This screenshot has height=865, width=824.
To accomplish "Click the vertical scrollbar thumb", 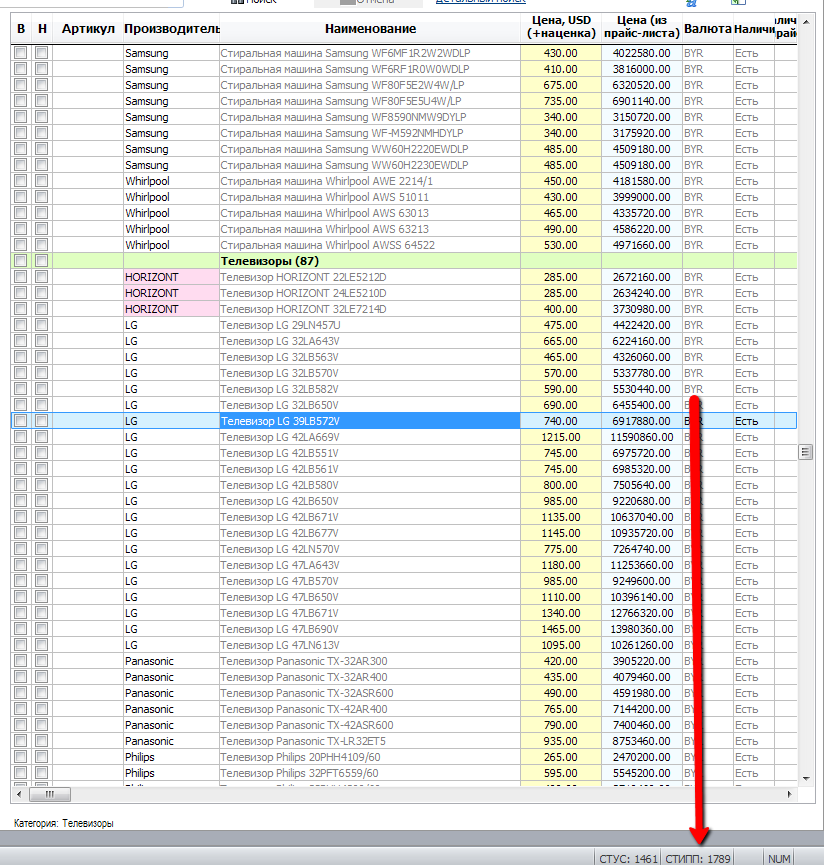I will [806, 452].
